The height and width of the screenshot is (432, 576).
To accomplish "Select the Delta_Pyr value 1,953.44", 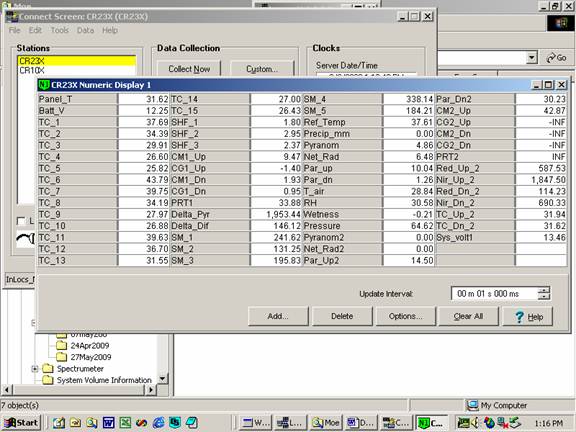I will click(276, 214).
